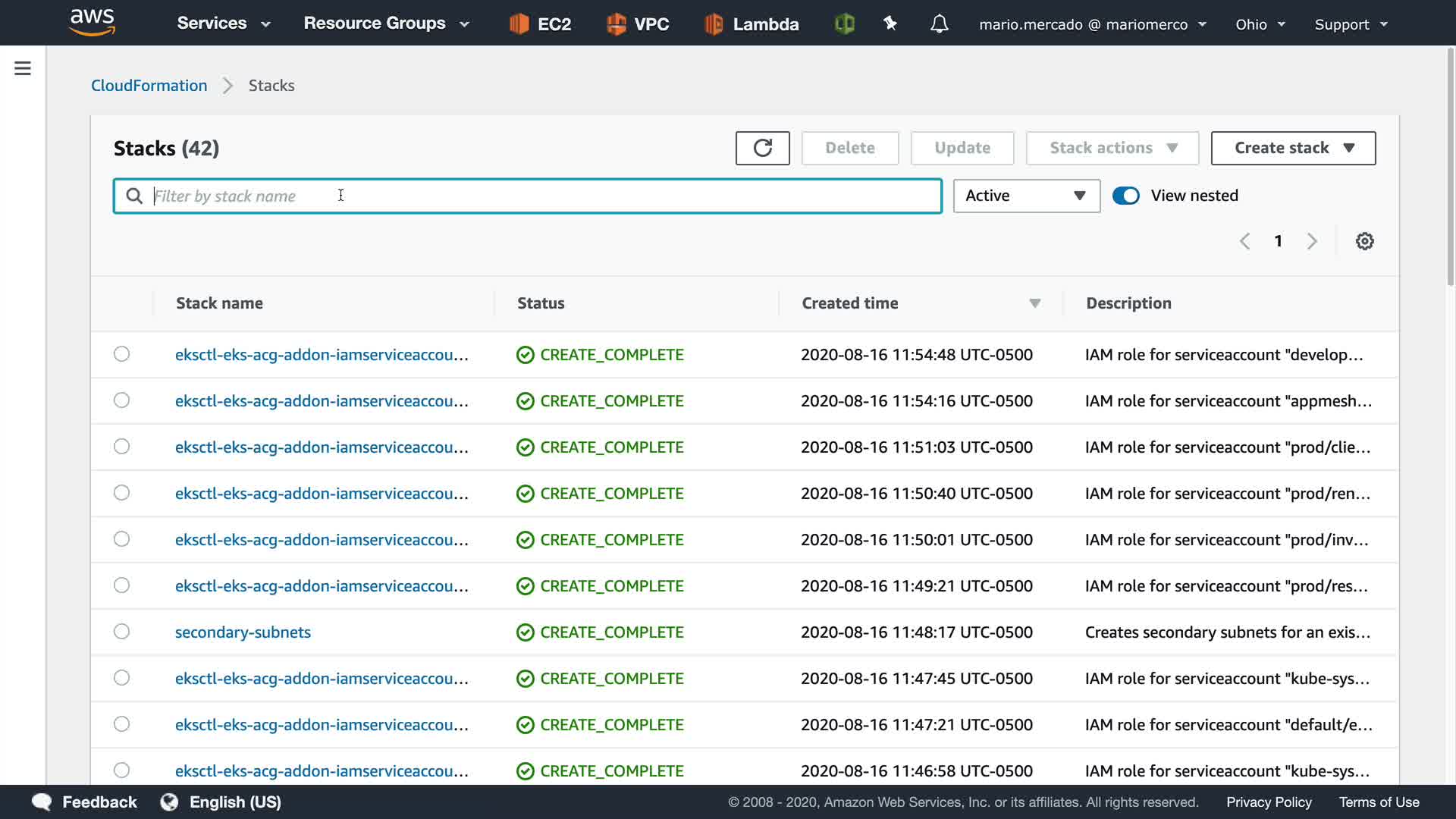This screenshot has height=819, width=1456.
Task: Open the Ohio region selector
Action: click(1260, 24)
